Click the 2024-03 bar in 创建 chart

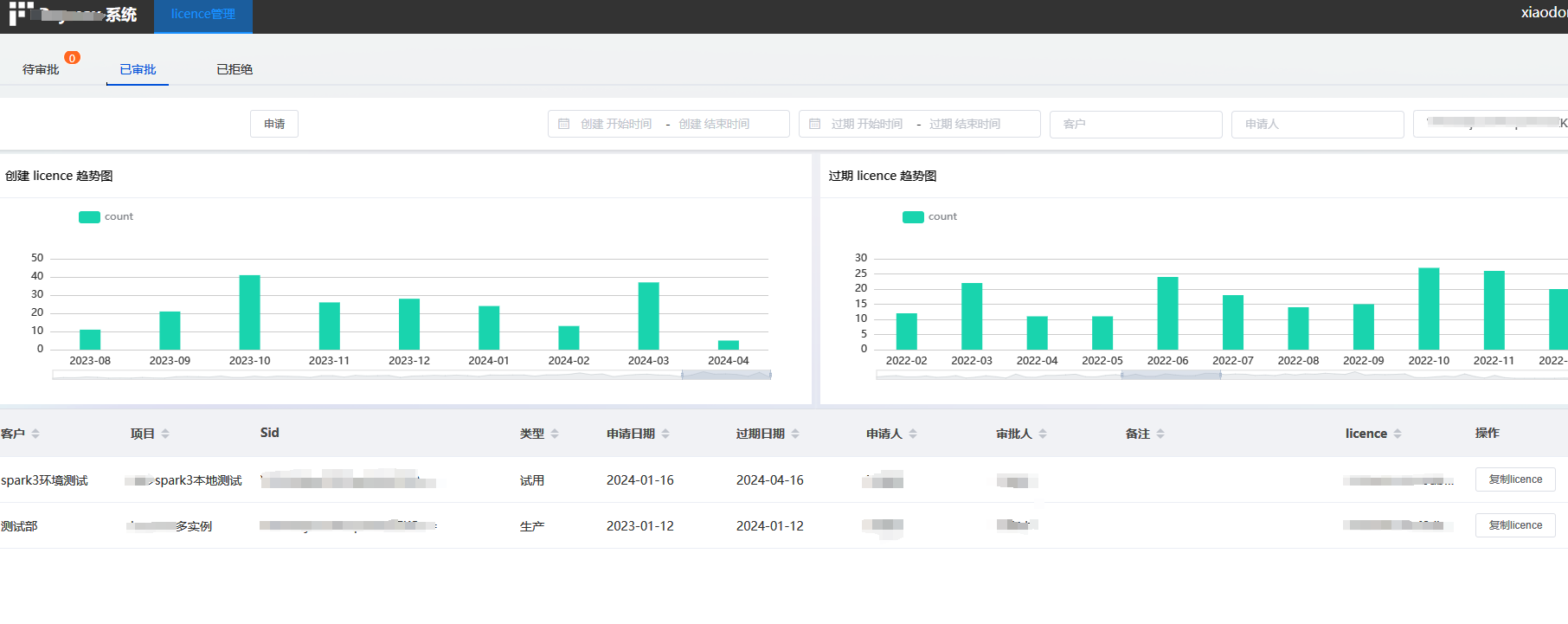point(648,316)
